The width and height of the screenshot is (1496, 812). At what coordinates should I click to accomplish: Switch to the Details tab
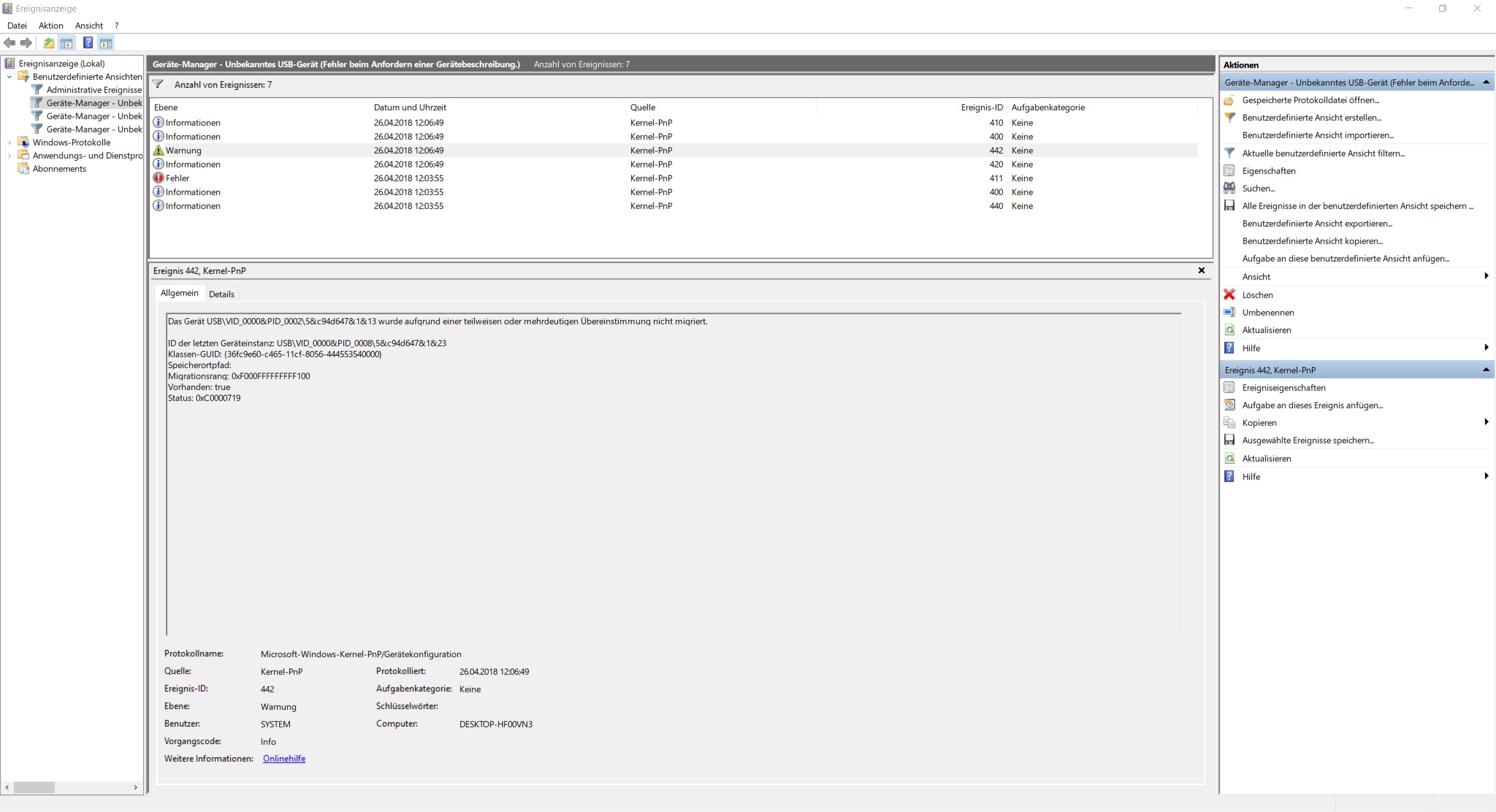[x=221, y=294]
